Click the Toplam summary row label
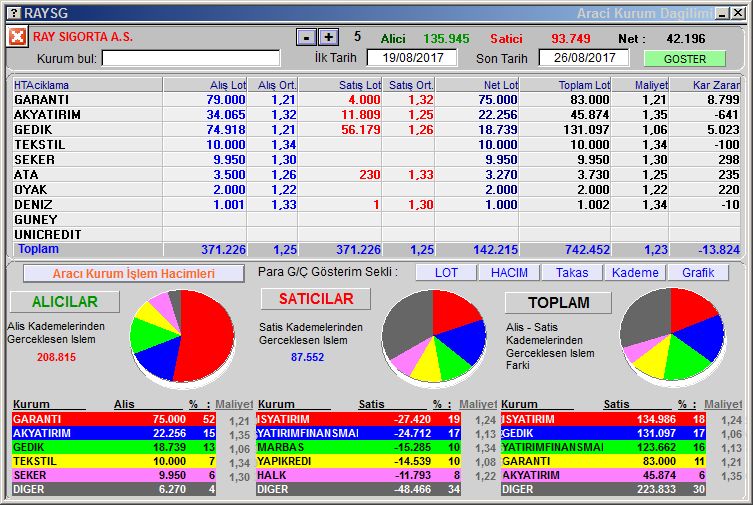The image size is (753, 505). tap(38, 249)
